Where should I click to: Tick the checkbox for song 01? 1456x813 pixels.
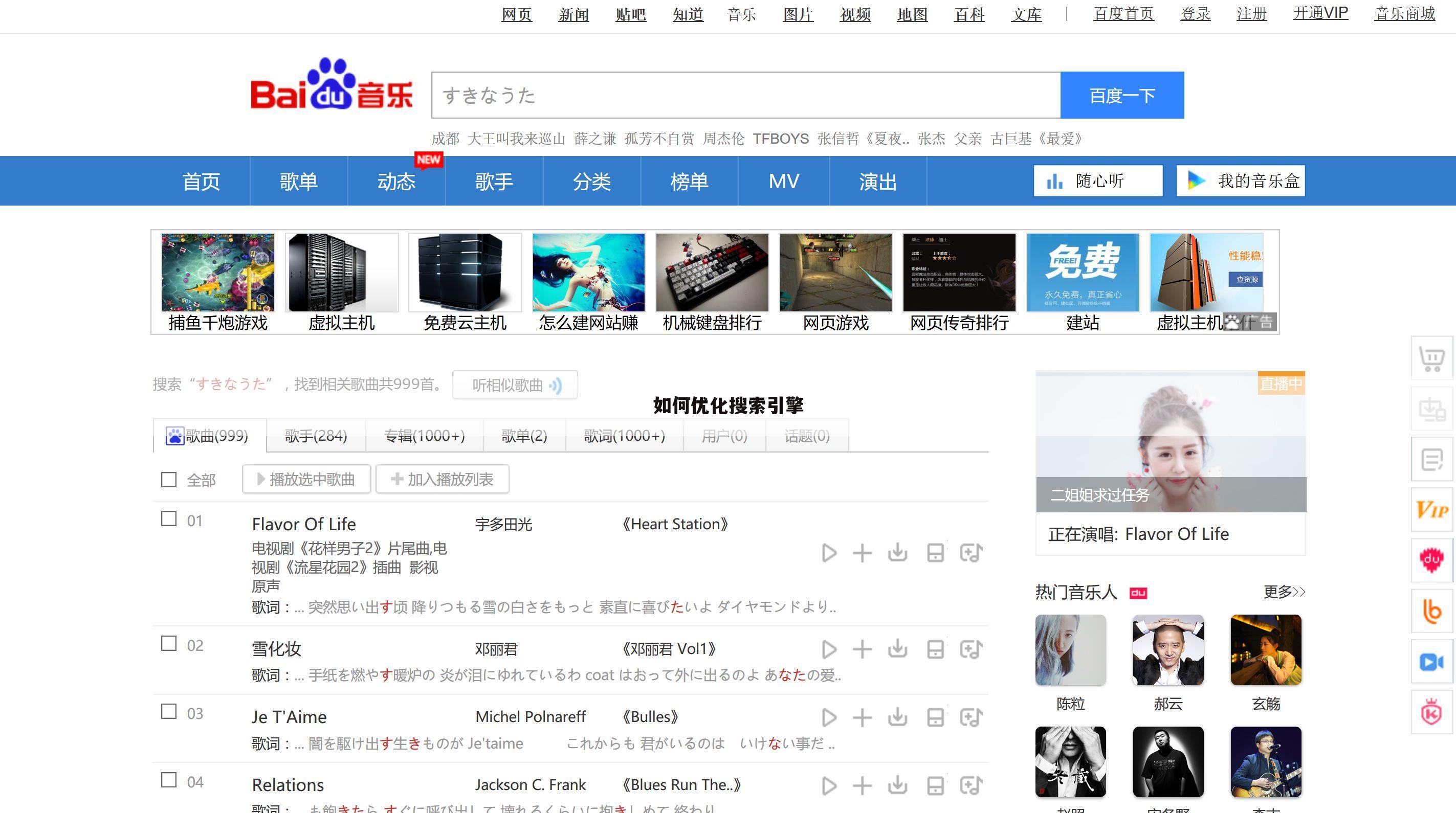coord(169,518)
